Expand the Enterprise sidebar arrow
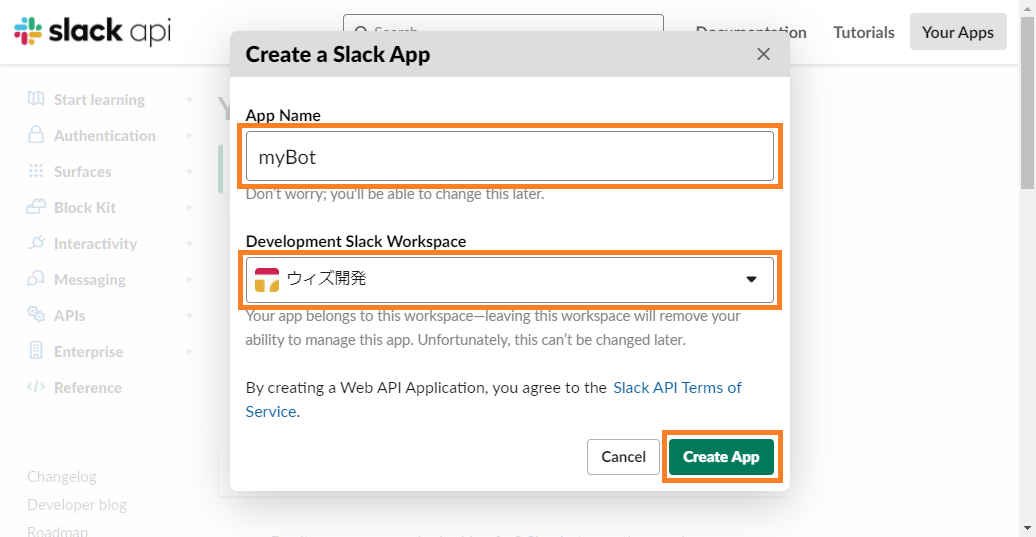 (x=190, y=351)
